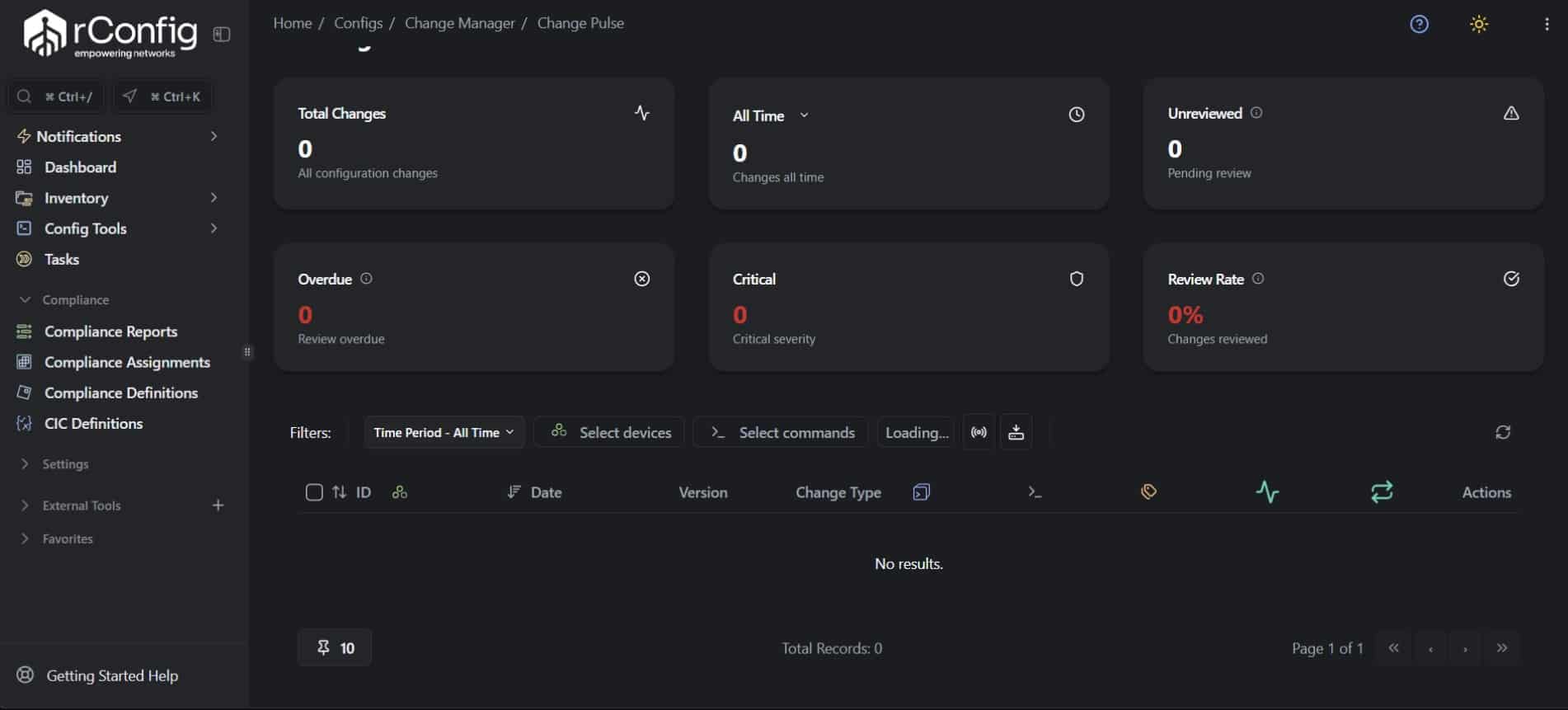1568x710 pixels.
Task: Click the Unreviewed info icon
Action: [x=1256, y=113]
